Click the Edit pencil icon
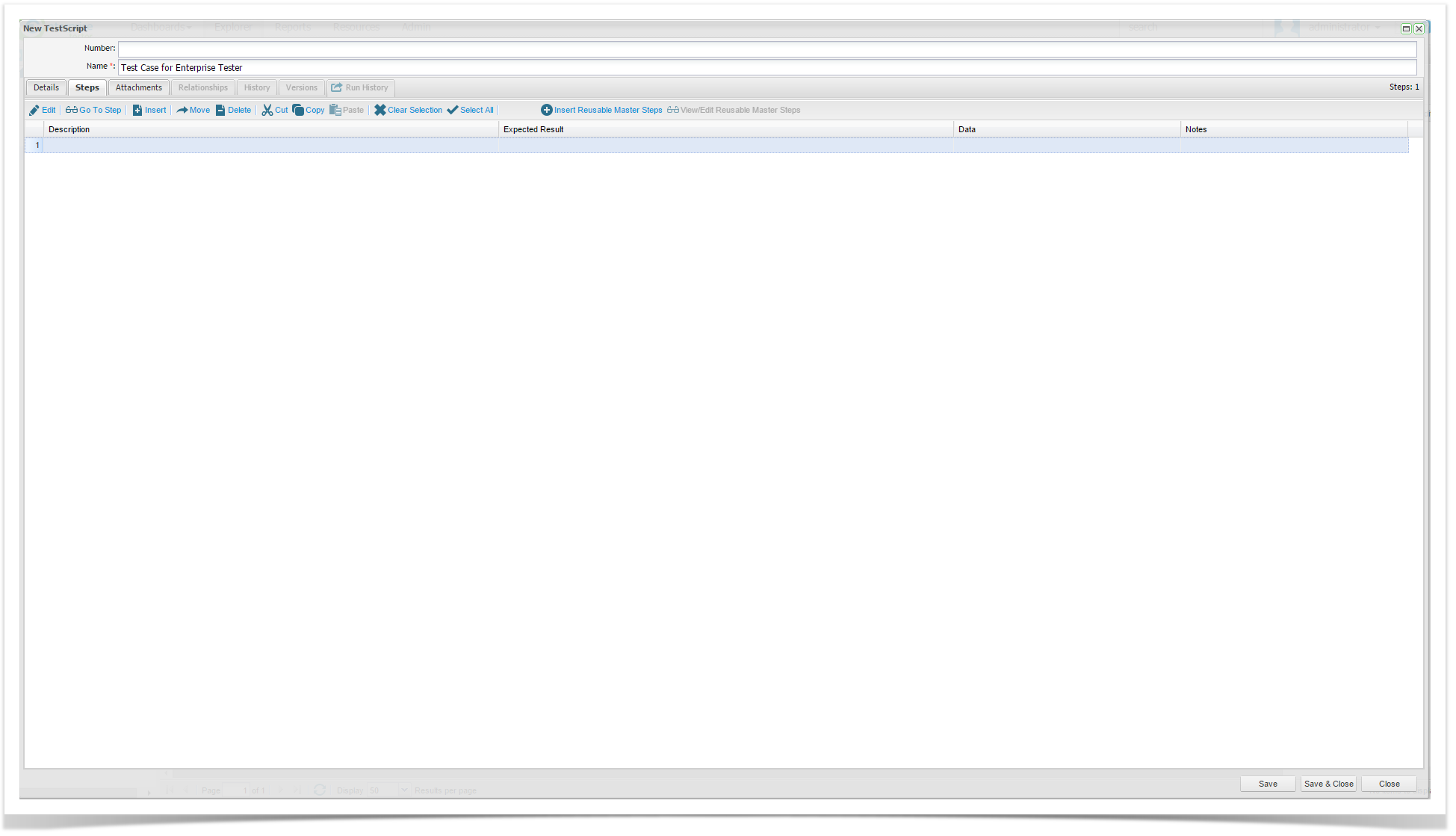Screen dimensions: 1456x836 [34, 111]
